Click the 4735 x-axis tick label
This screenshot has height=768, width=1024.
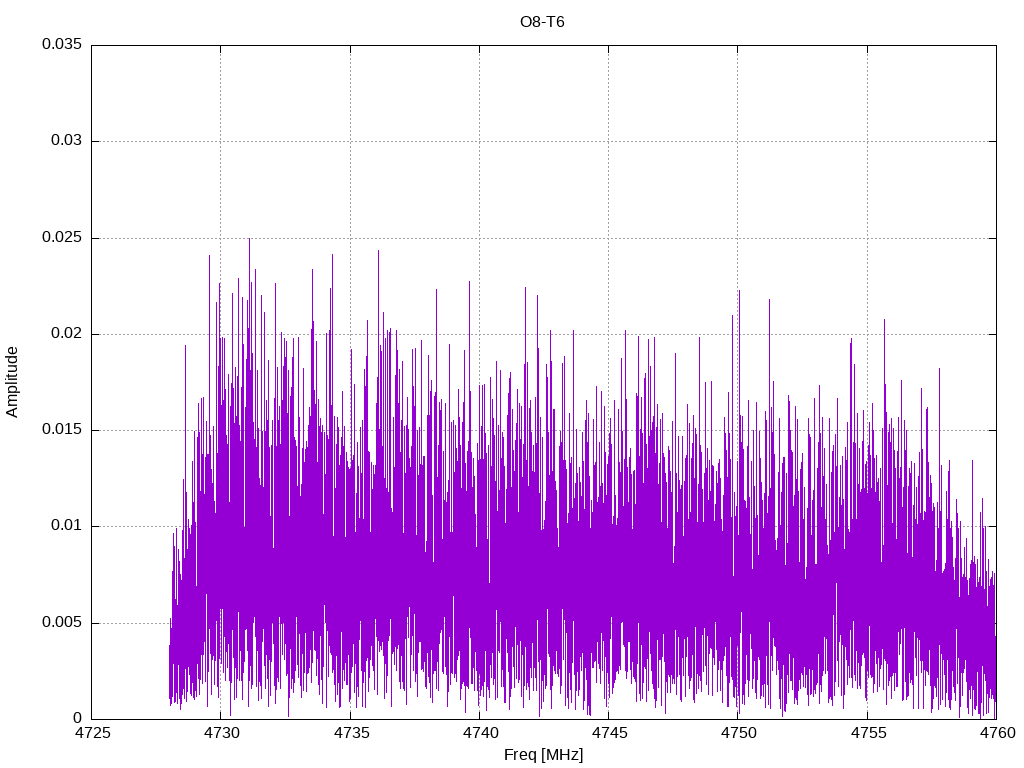tap(350, 734)
